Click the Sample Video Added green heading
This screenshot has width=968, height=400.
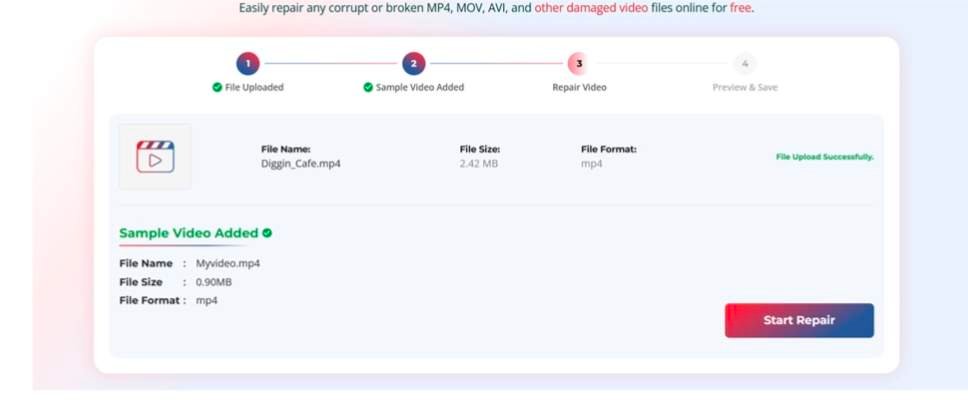pos(188,233)
